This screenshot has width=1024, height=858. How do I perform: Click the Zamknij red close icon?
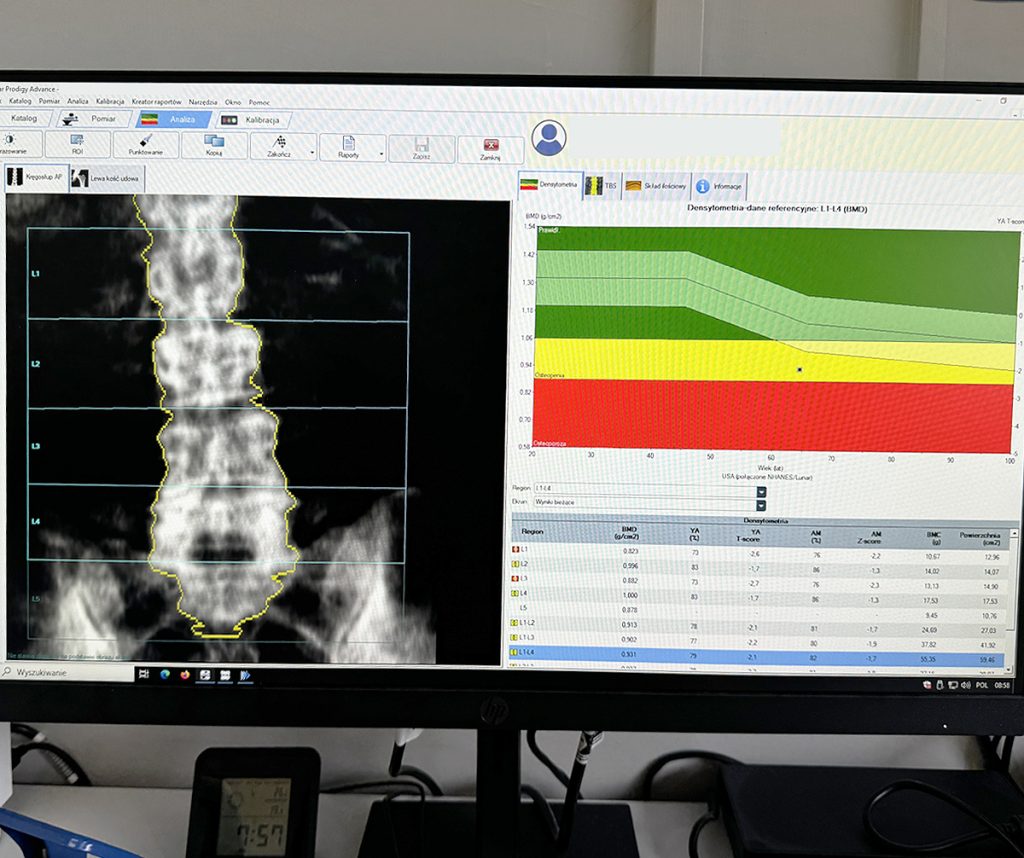point(490,145)
